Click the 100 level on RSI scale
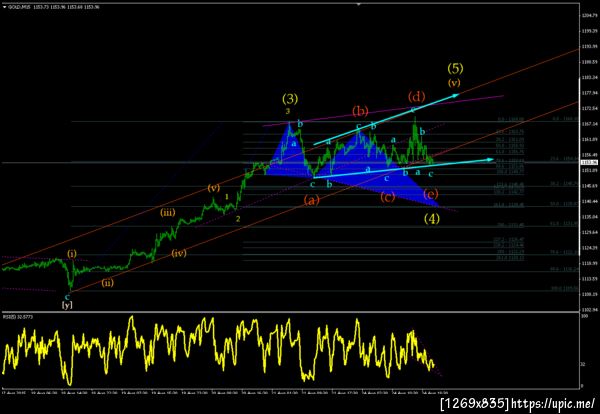This screenshot has width=600, height=414. [585, 317]
